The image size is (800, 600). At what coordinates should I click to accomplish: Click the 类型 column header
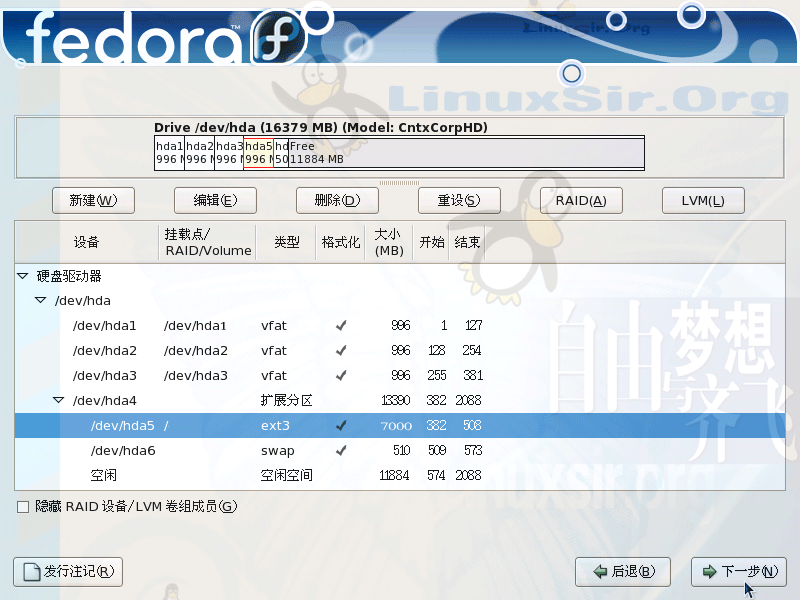pyautogui.click(x=286, y=242)
